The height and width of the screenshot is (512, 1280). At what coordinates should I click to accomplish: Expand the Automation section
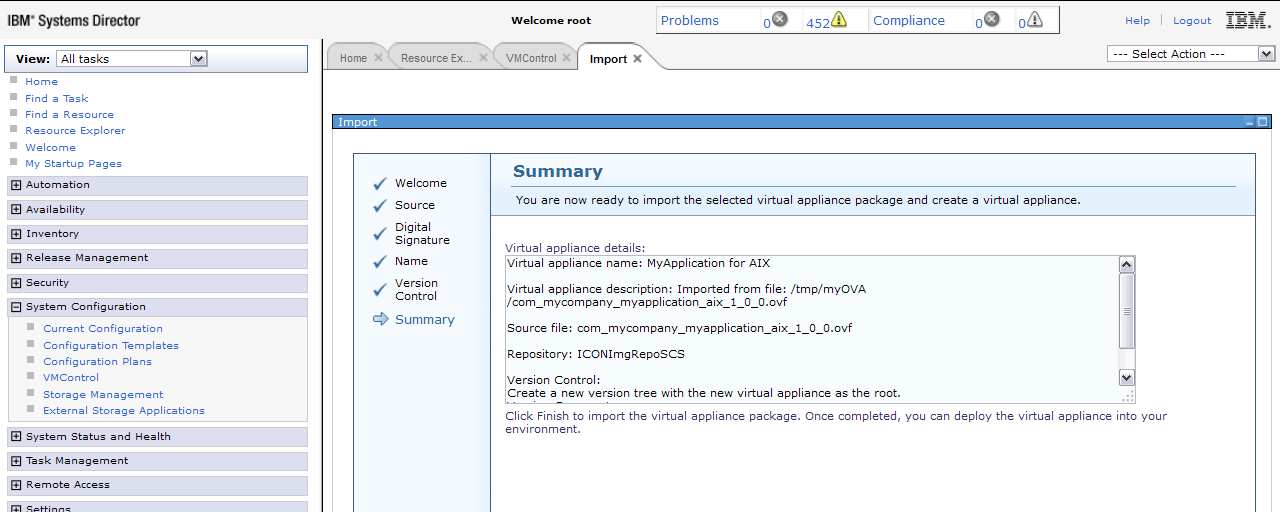(16, 185)
